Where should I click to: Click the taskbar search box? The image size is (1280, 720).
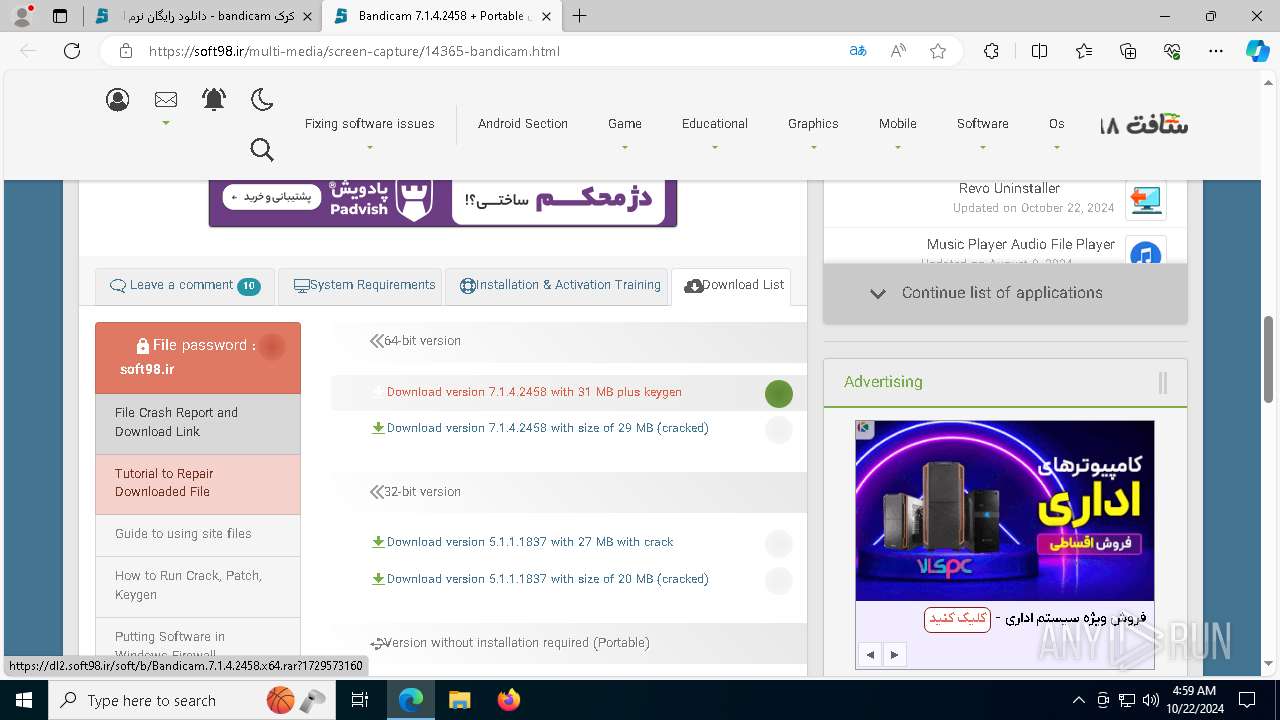click(x=193, y=700)
